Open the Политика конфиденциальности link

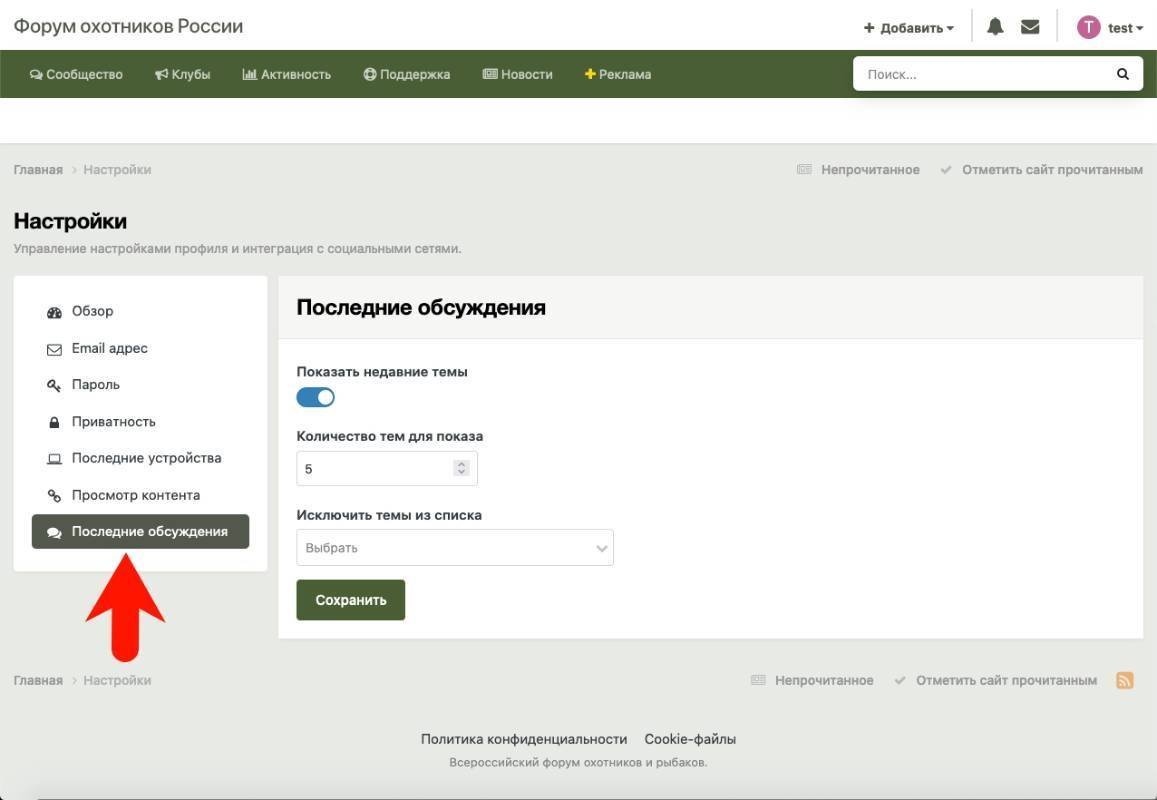[524, 739]
